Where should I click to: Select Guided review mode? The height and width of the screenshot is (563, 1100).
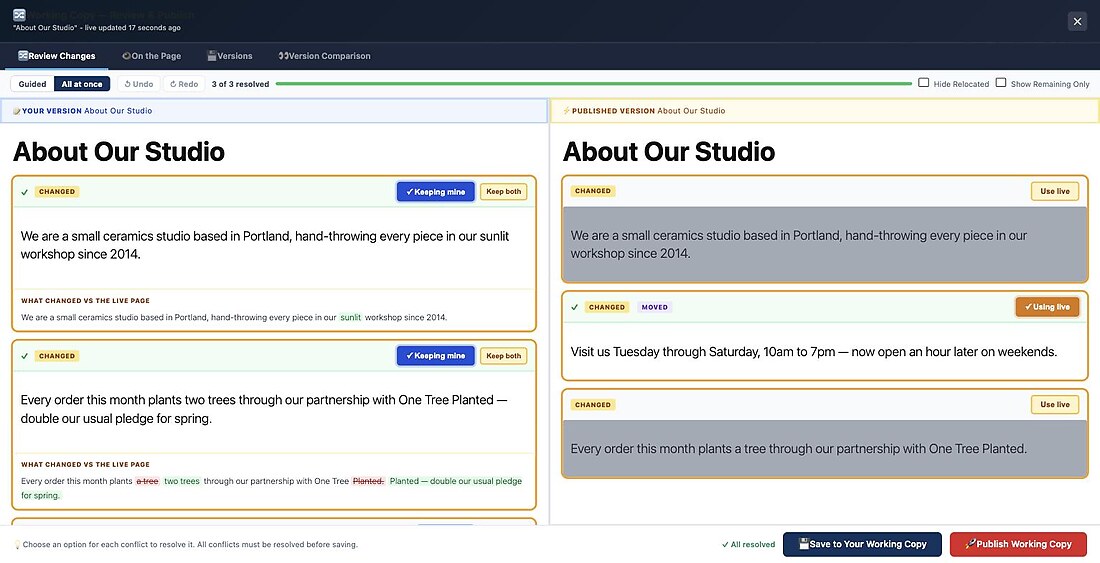pyautogui.click(x=32, y=84)
